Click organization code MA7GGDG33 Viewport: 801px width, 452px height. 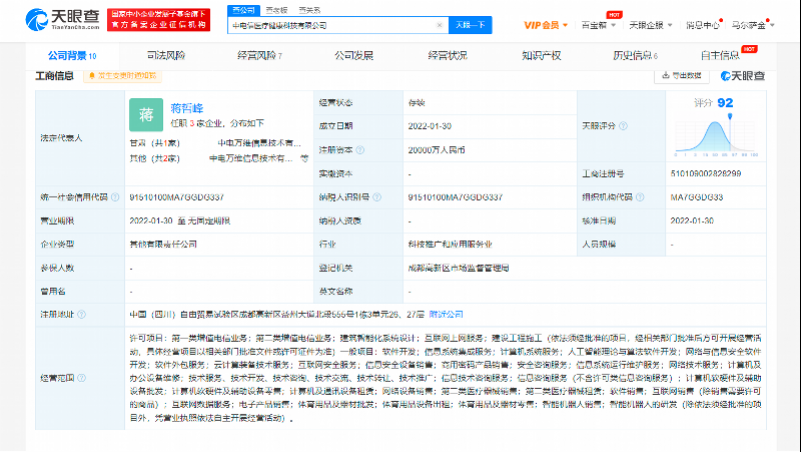[x=696, y=197]
